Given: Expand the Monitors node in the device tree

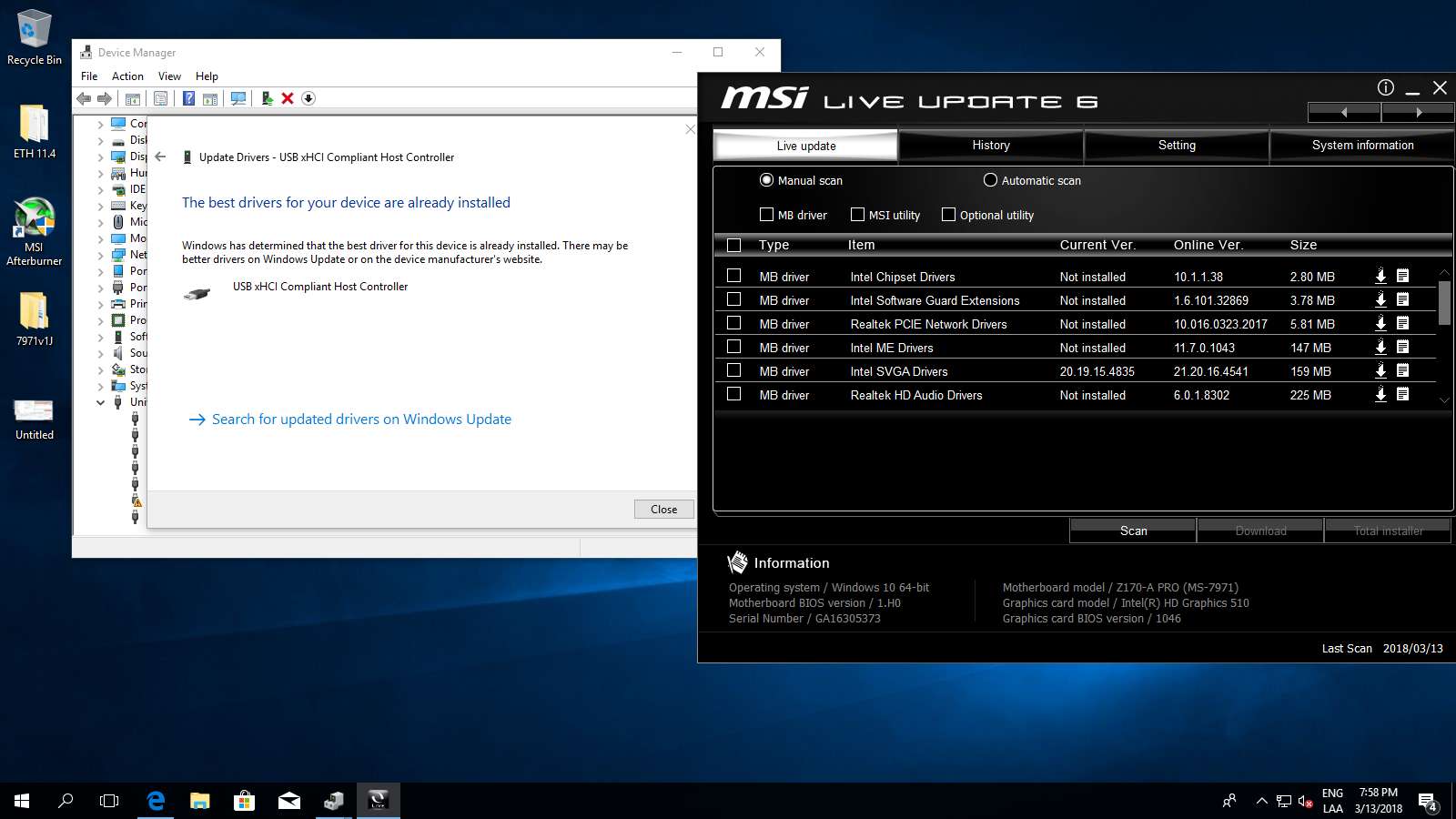Looking at the screenshot, I should pyautogui.click(x=100, y=238).
